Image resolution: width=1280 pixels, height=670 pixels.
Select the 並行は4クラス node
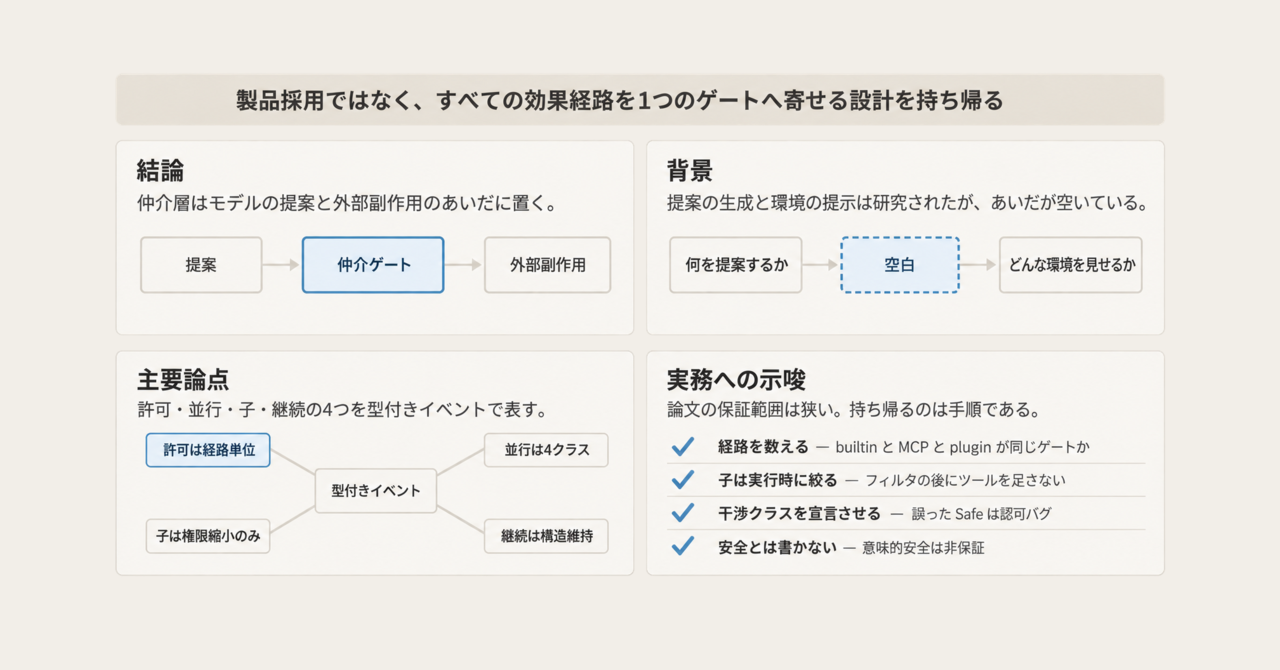(546, 450)
